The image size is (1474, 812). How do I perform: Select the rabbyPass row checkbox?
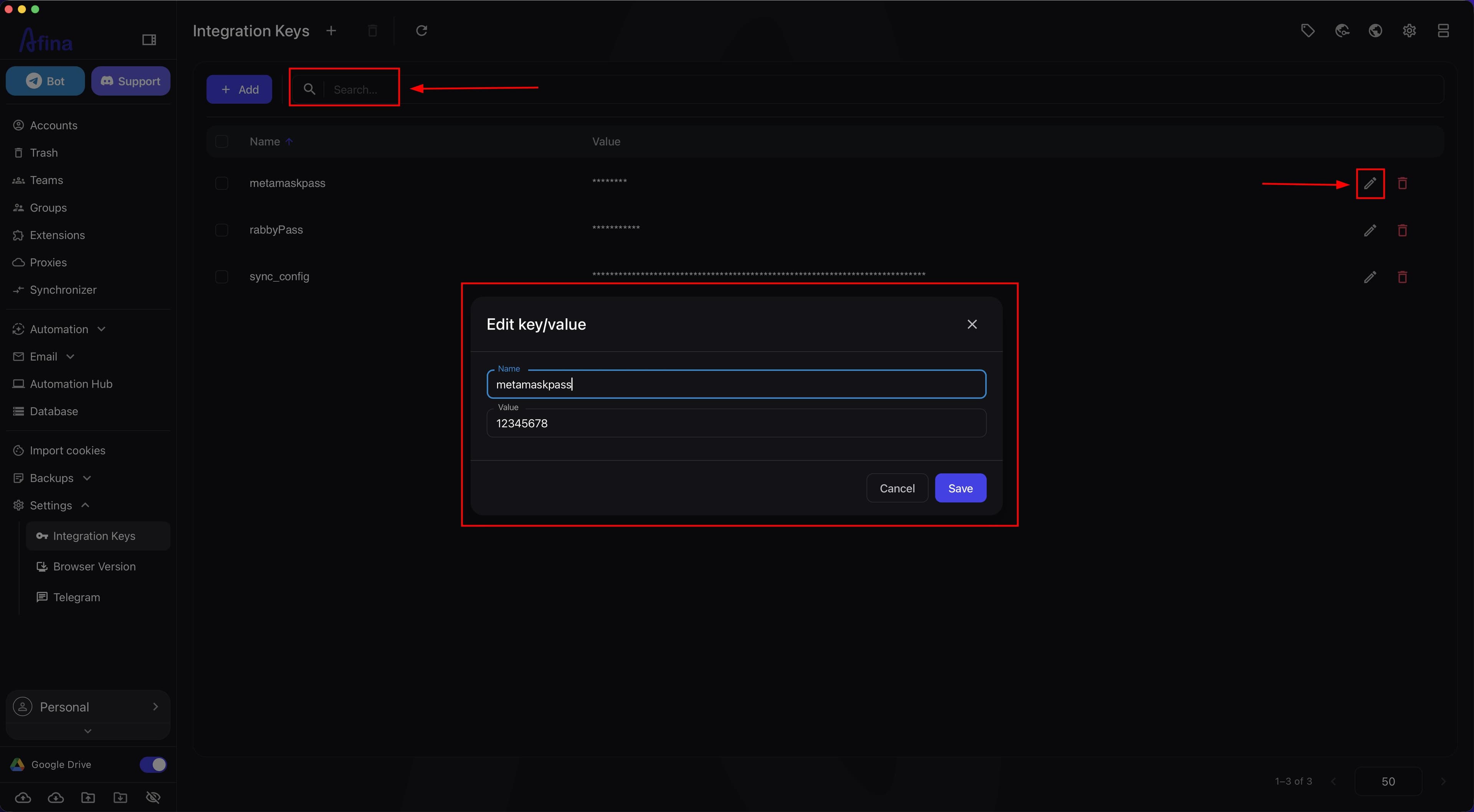[x=221, y=230]
